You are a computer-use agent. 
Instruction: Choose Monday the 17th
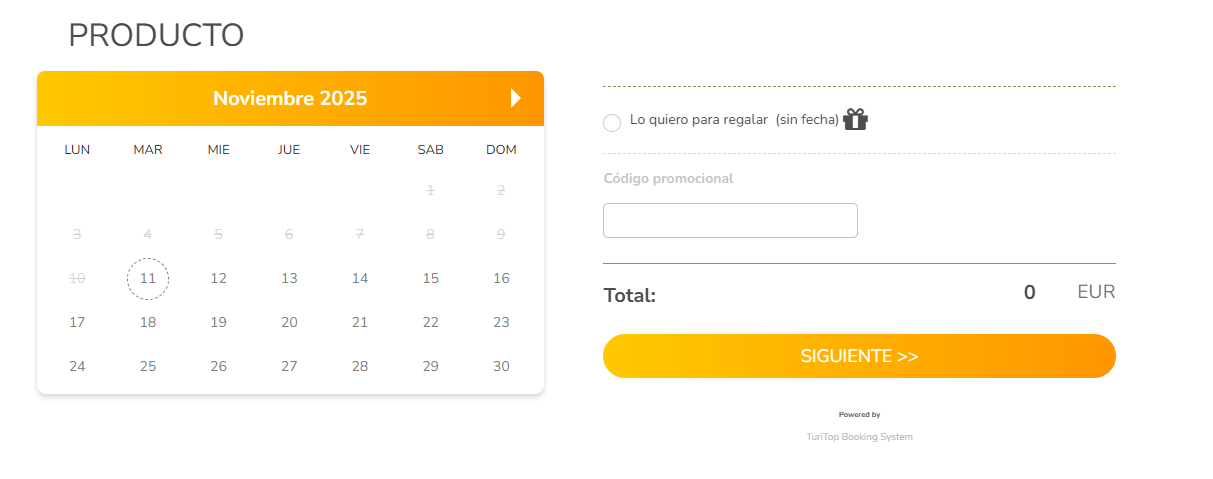click(x=77, y=322)
